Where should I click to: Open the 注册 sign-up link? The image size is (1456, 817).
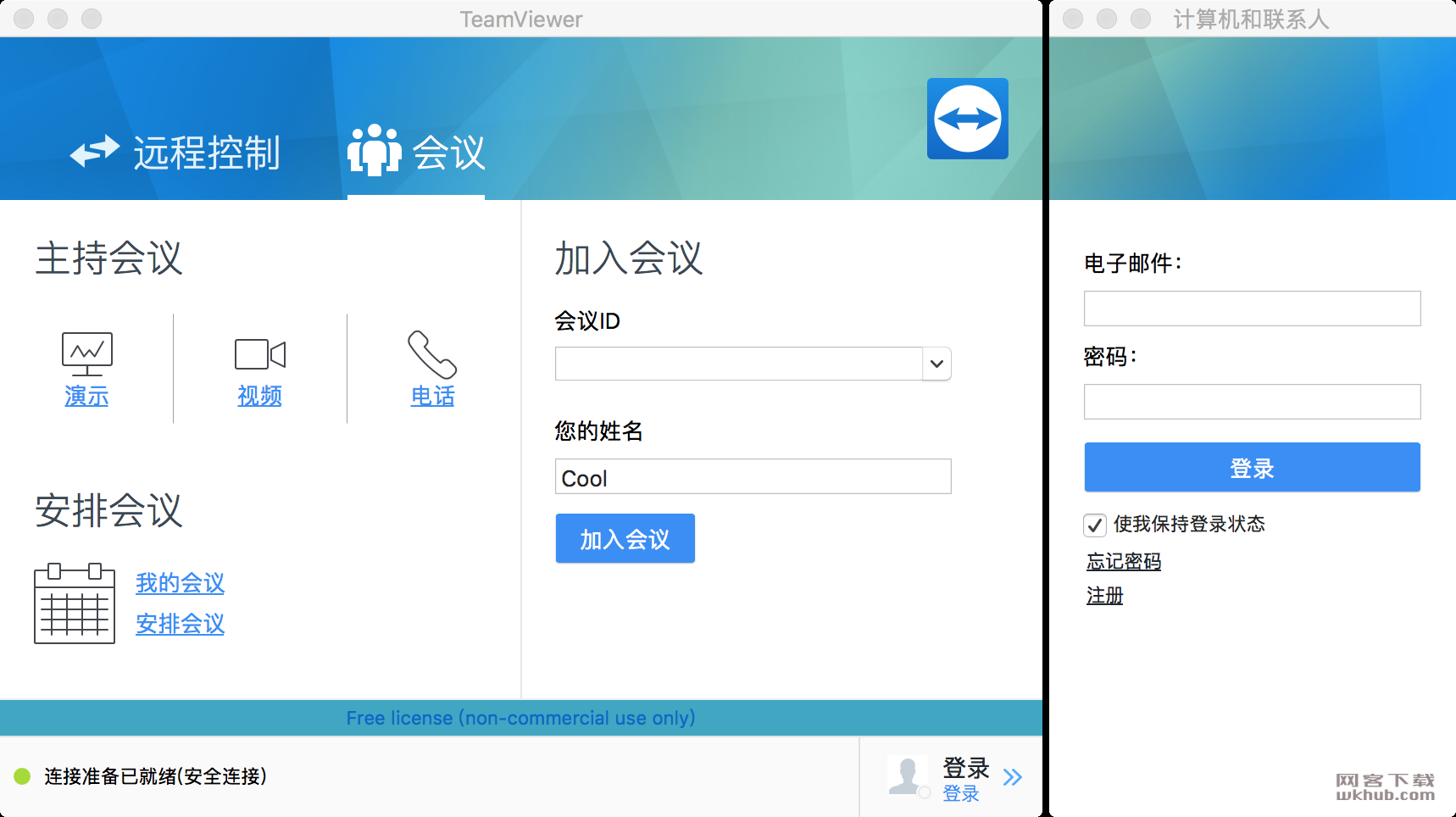[1104, 596]
